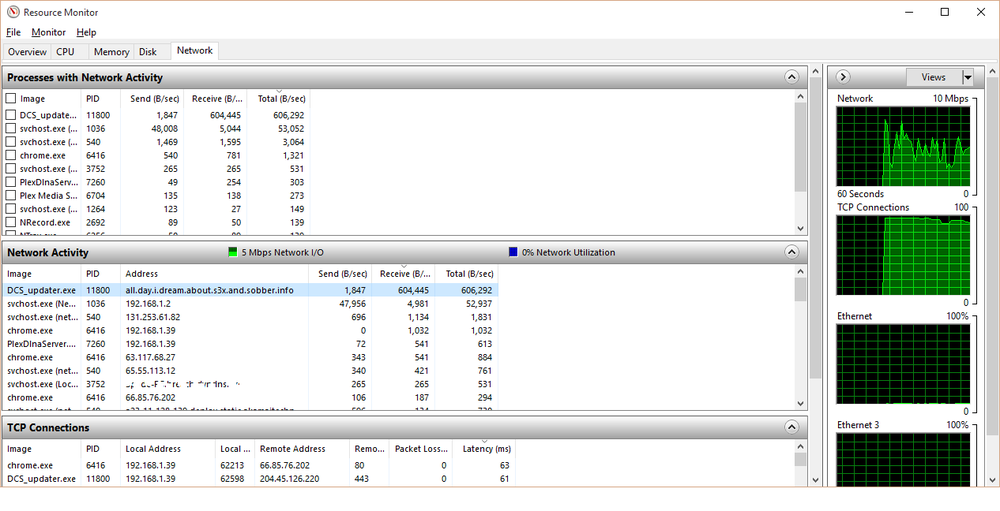Viewport: 1000px width, 511px height.
Task: Click the 63.117.68.27 address cell
Action: click(151, 357)
